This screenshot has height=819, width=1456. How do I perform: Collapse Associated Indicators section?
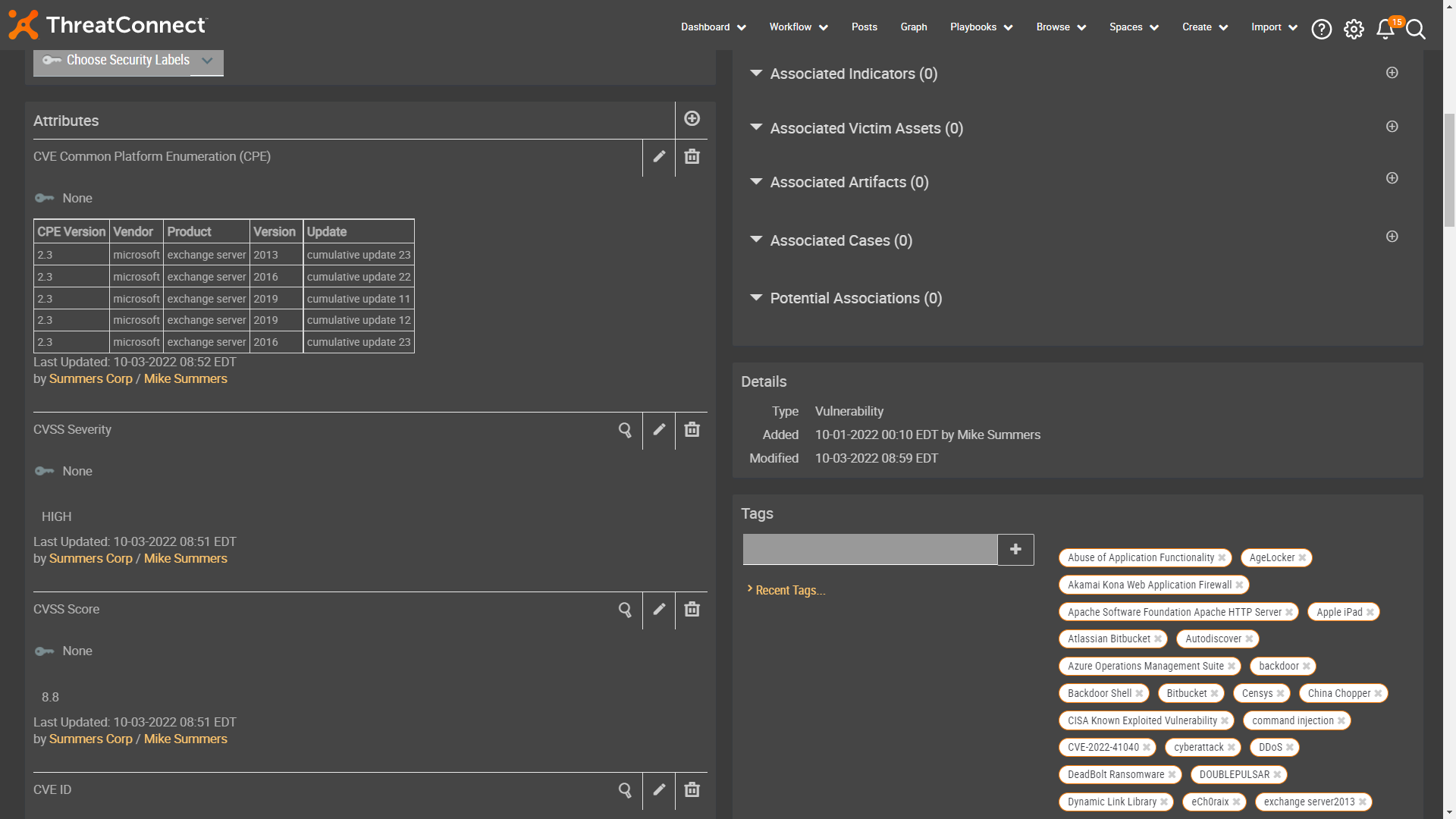(x=756, y=74)
